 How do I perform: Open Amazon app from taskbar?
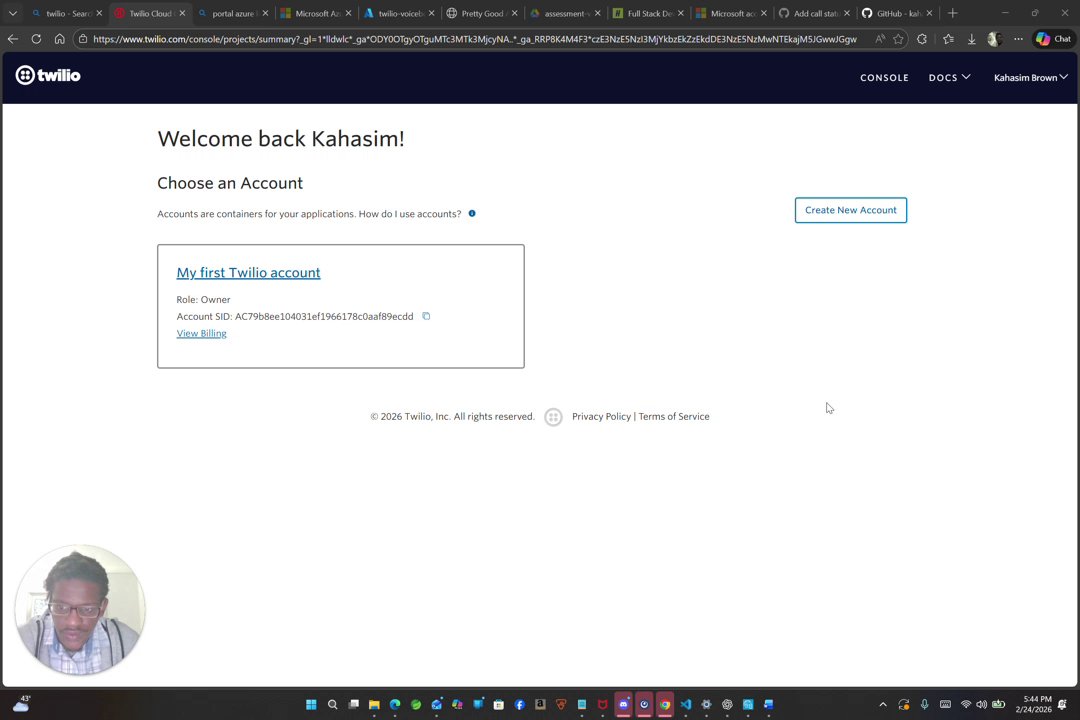[540, 704]
